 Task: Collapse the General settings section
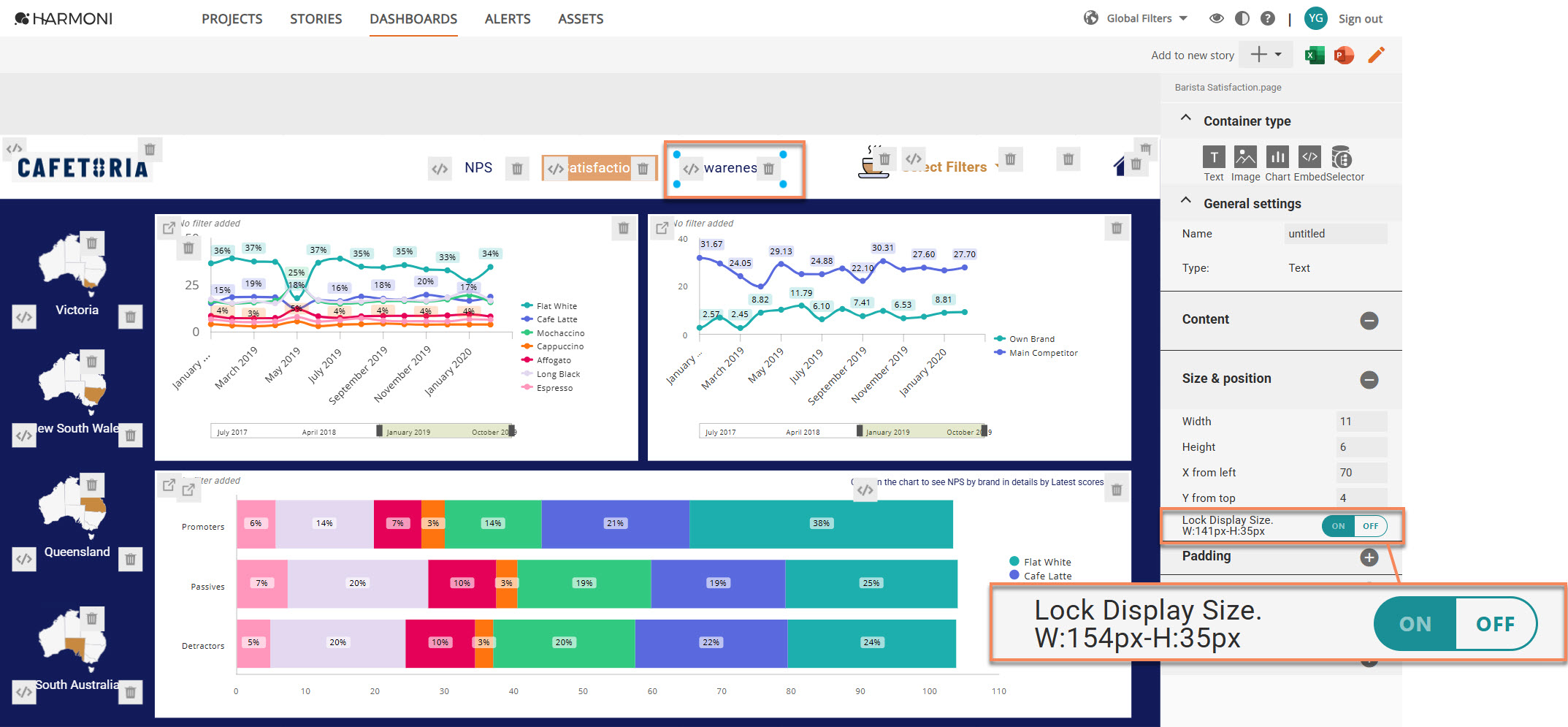1186,201
